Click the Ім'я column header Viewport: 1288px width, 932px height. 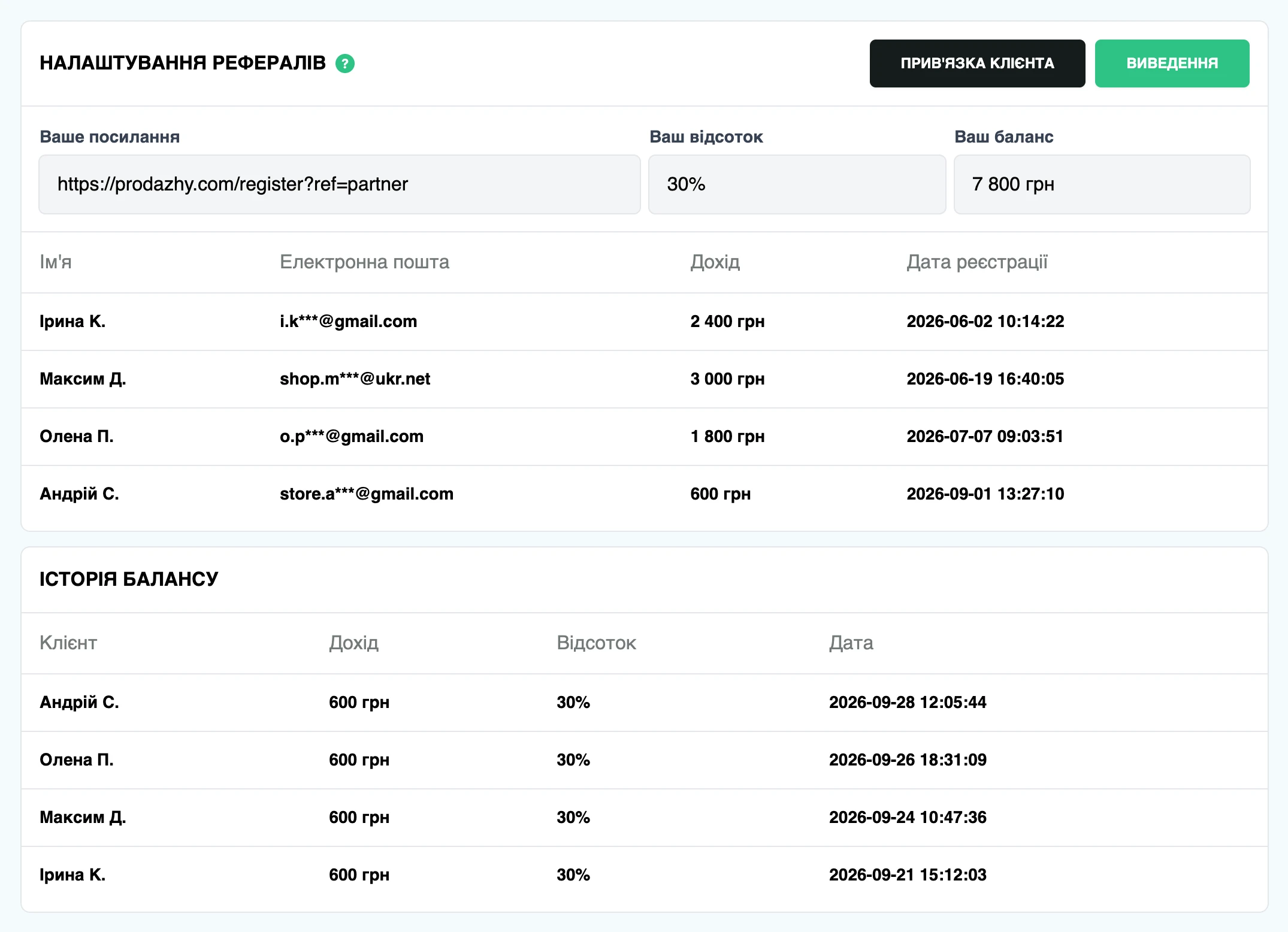coord(56,262)
